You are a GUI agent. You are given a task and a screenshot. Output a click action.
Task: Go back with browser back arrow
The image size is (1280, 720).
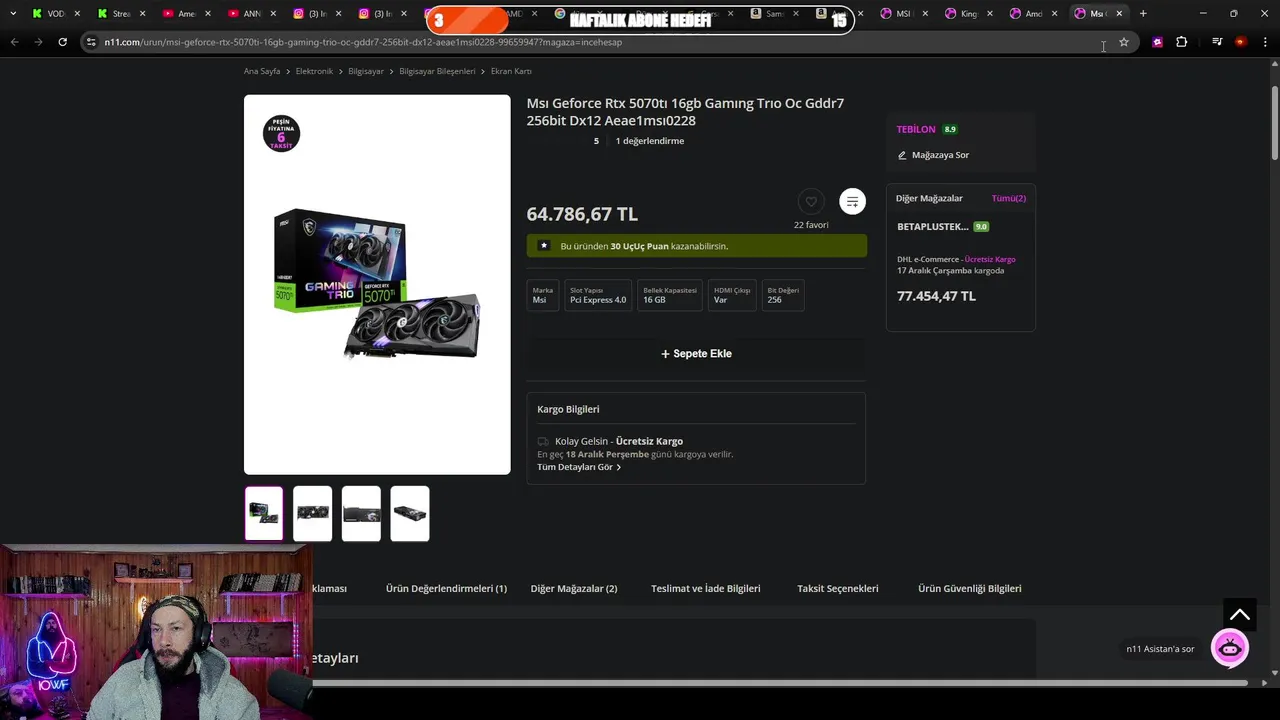click(14, 42)
